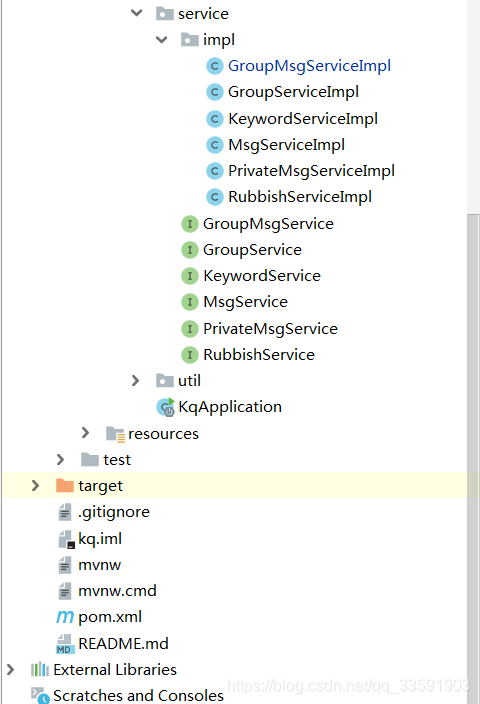Click the PrivateMsgService interface icon
Image resolution: width=480 pixels, height=704 pixels.
189,329
